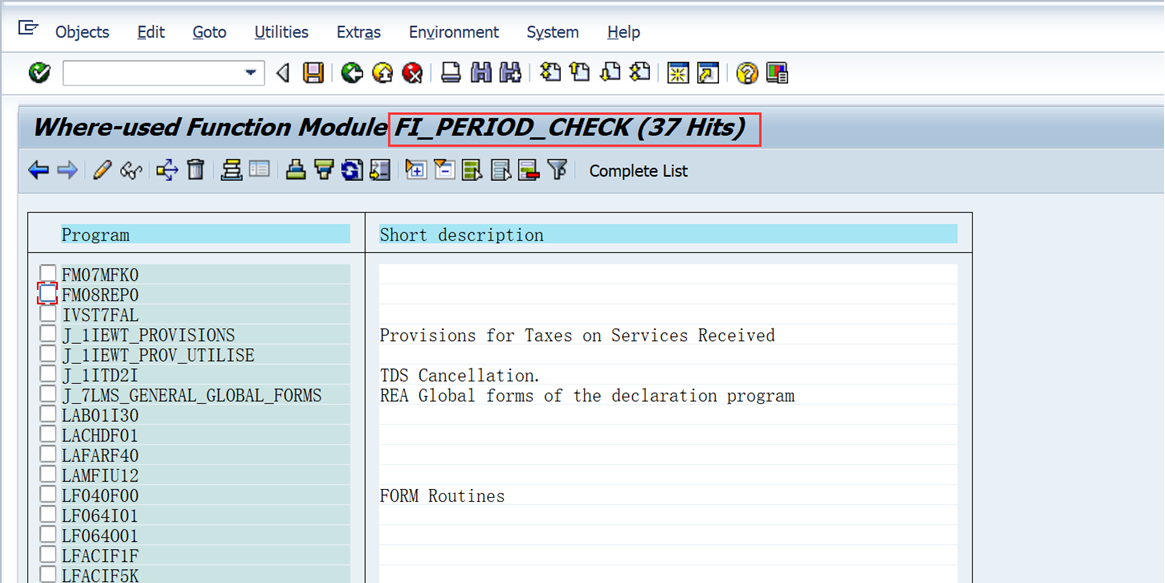The image size is (1165, 583).
Task: Click the Deselect All list icon
Action: (501, 171)
